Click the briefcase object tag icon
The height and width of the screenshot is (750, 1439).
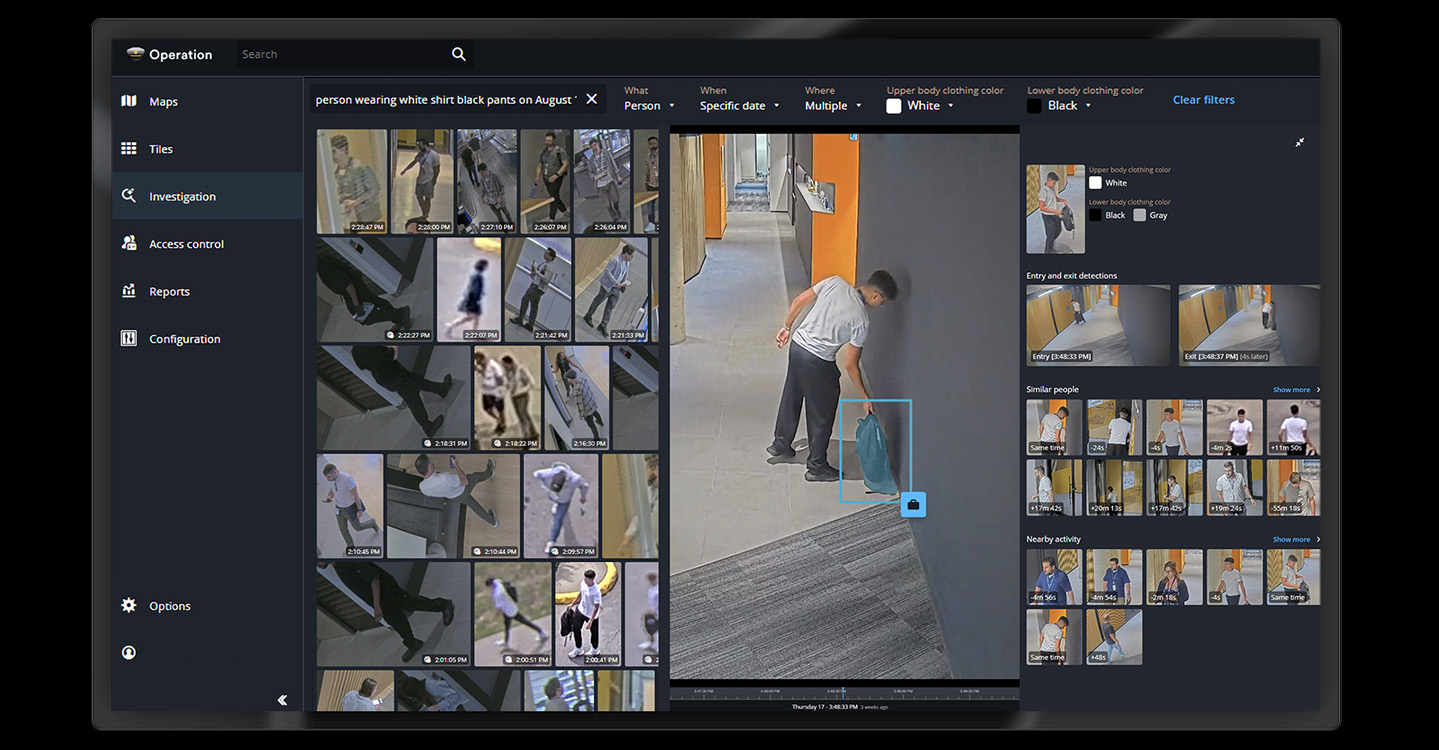pos(913,505)
